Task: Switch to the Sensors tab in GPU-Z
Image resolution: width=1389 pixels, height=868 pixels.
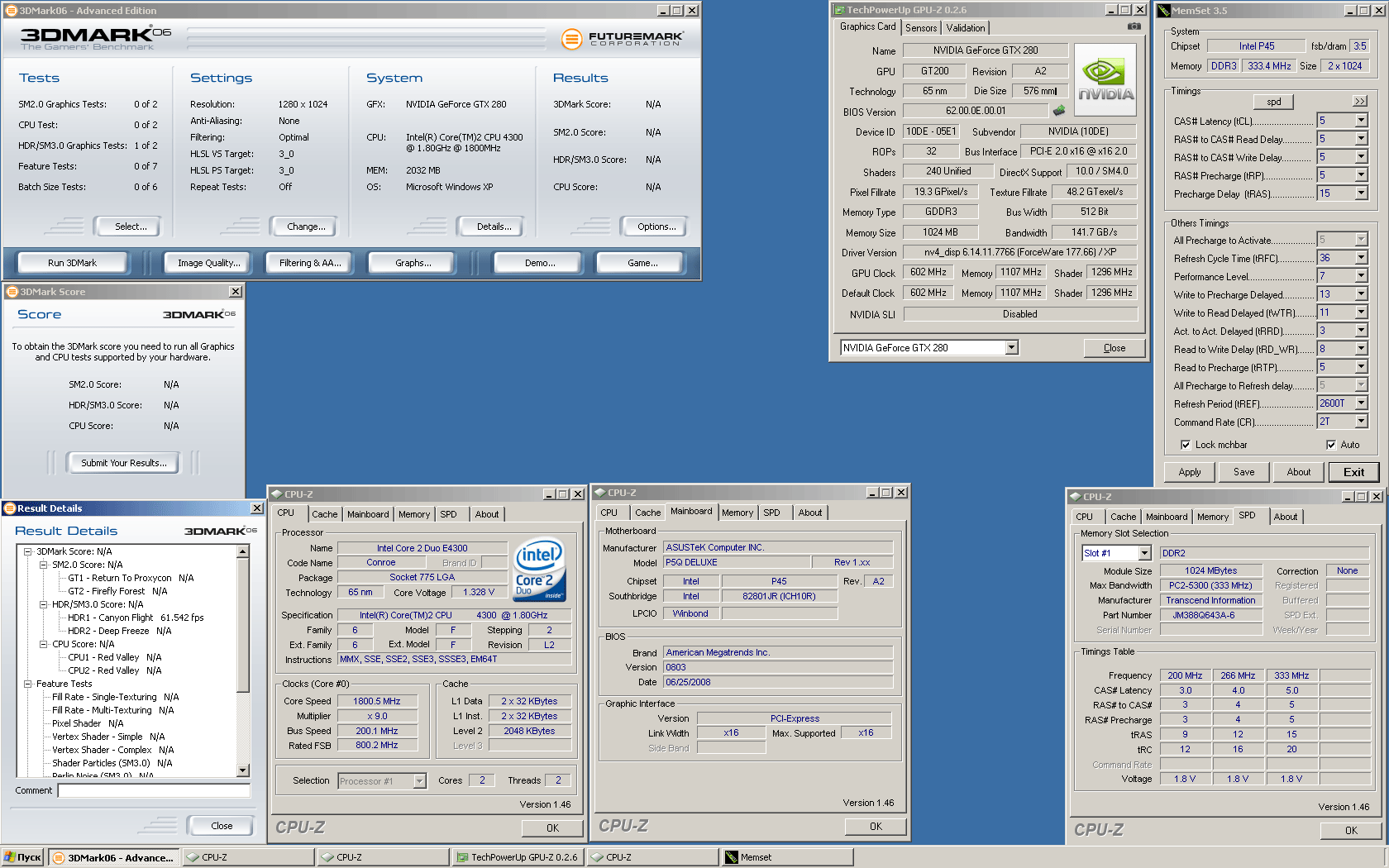Action: pyautogui.click(x=921, y=28)
